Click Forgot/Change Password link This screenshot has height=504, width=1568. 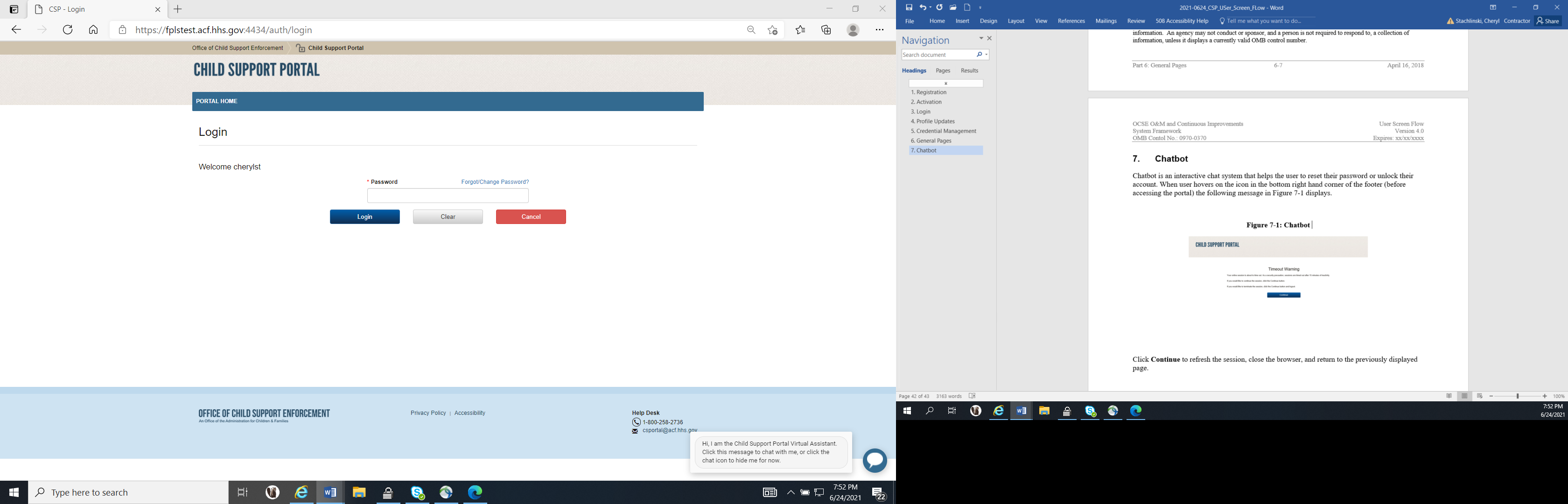[494, 182]
